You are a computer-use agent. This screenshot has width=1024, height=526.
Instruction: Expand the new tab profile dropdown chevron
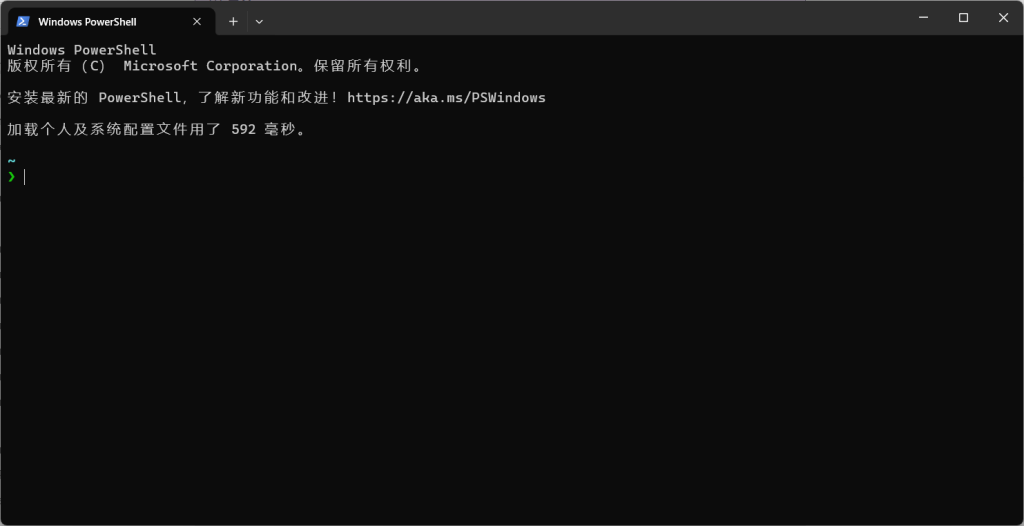click(259, 22)
